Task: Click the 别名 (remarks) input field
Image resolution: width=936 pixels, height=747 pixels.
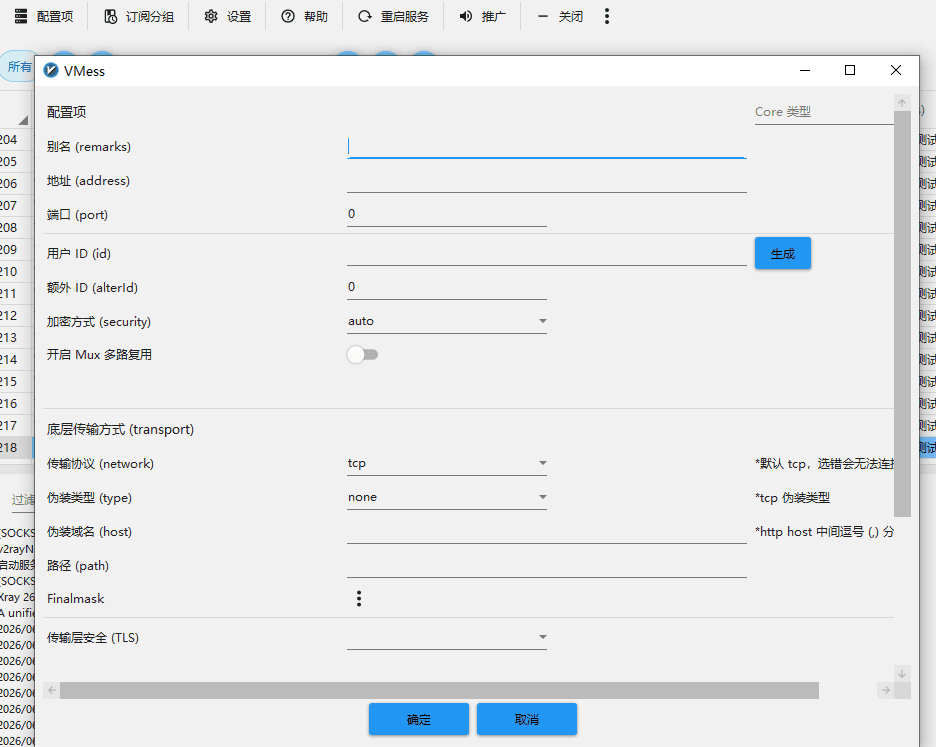Action: (547, 147)
